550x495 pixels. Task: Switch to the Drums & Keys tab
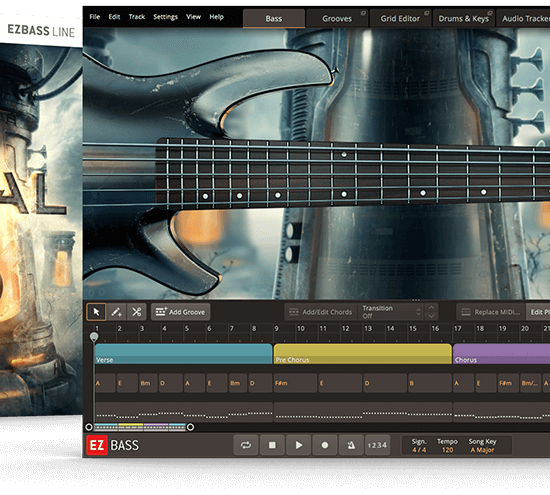pos(463,19)
